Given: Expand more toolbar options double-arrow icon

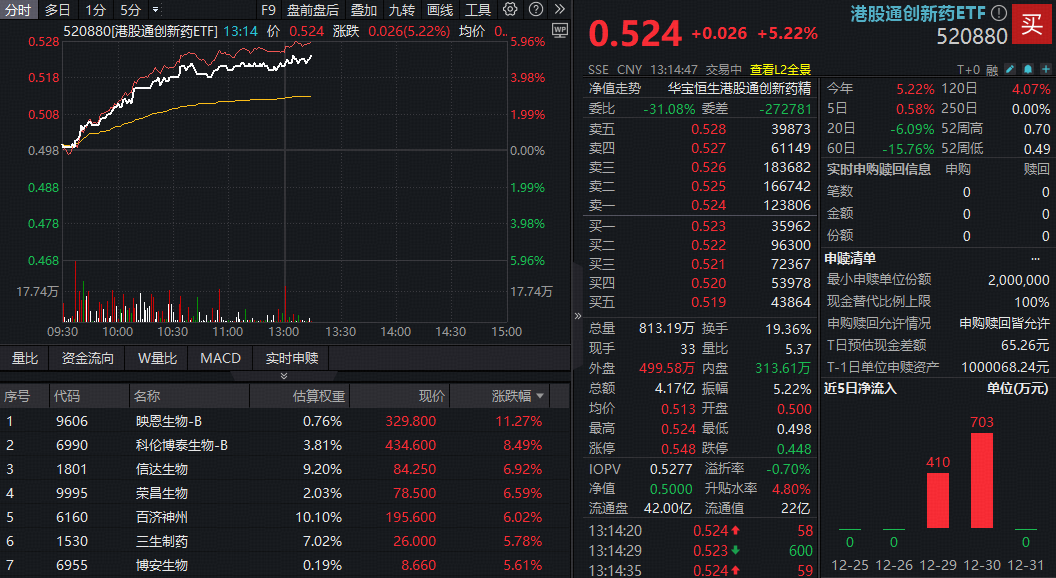Looking at the screenshot, I should click(557, 10).
